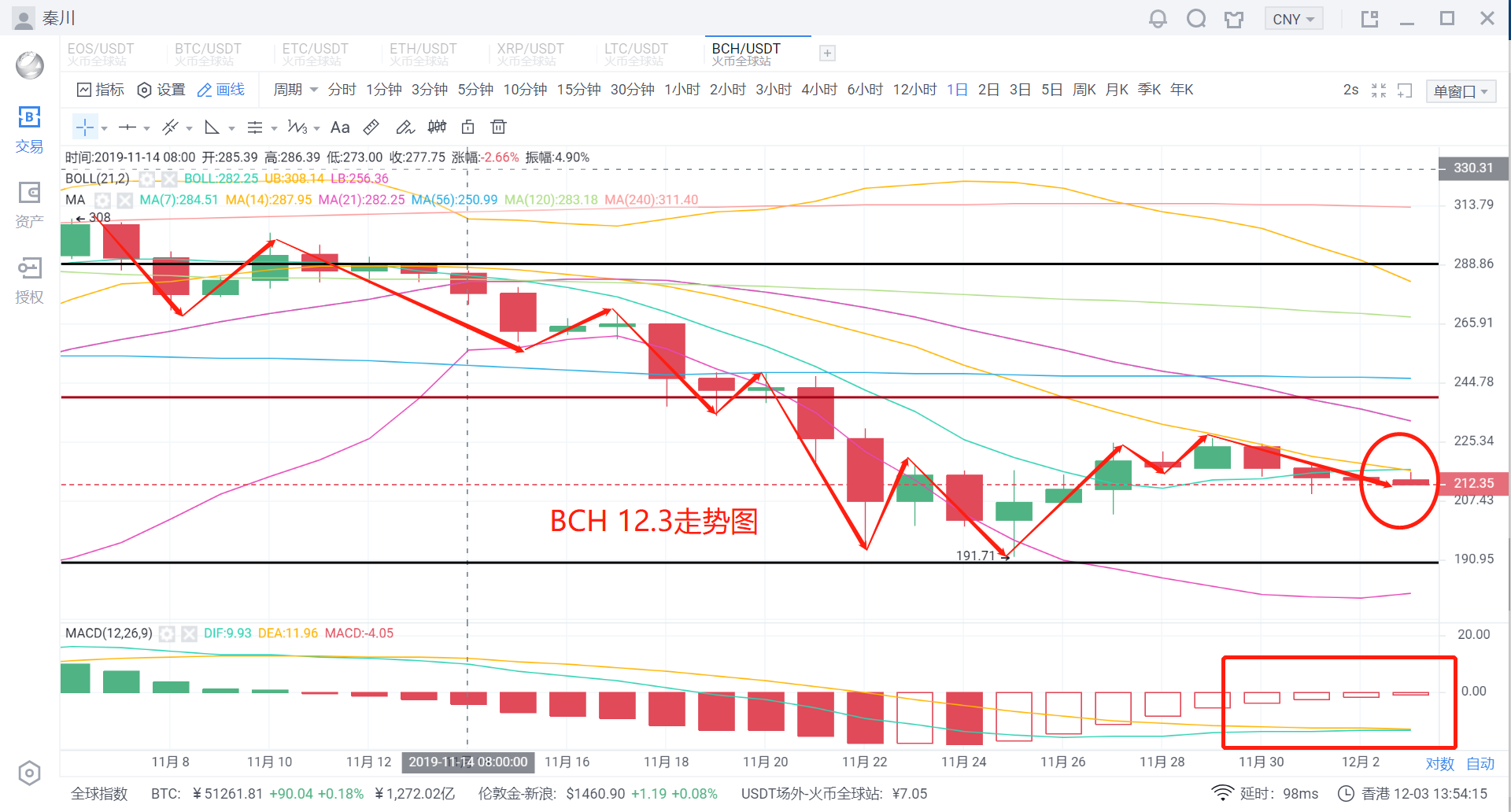Expand horizontal line tool dropdown arrow
Viewport: 1511px width, 812px height.
(x=146, y=128)
